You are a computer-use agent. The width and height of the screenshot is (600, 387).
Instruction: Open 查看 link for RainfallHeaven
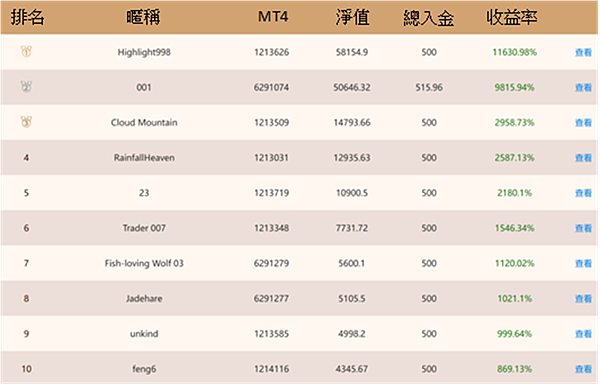pos(583,158)
